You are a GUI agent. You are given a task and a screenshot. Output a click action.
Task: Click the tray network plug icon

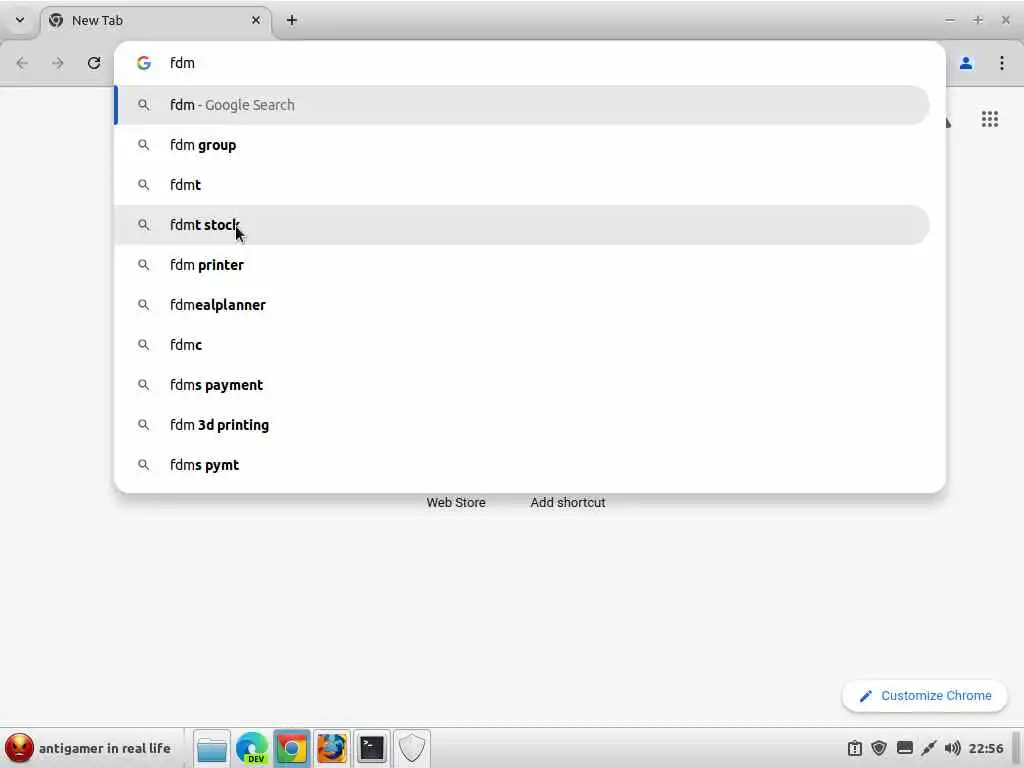click(929, 748)
